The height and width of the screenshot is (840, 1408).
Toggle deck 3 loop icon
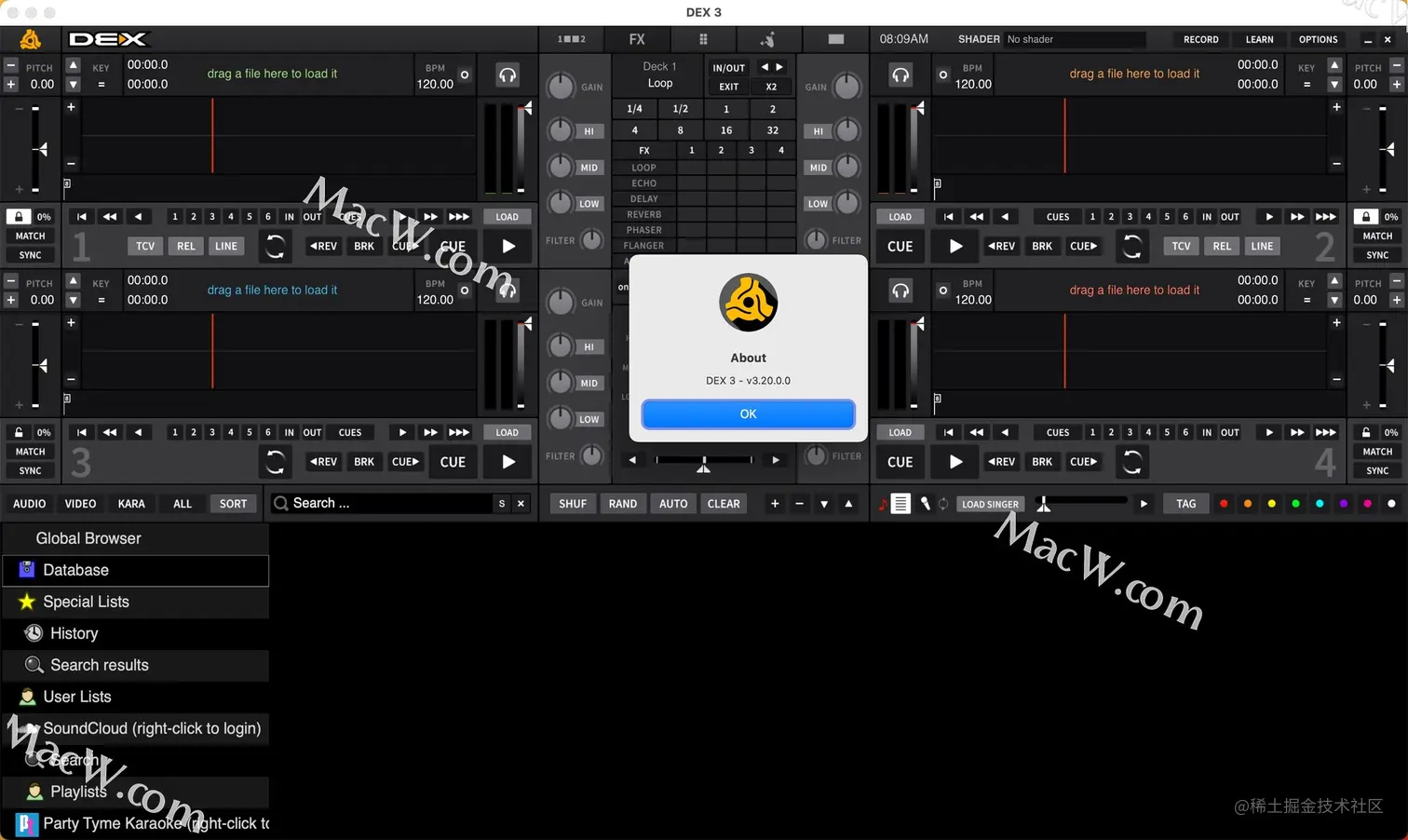tap(275, 462)
